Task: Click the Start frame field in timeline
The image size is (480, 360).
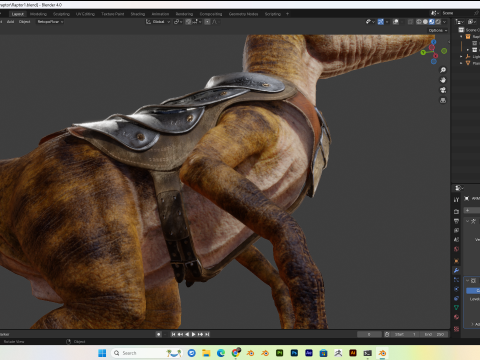Action: point(406,334)
